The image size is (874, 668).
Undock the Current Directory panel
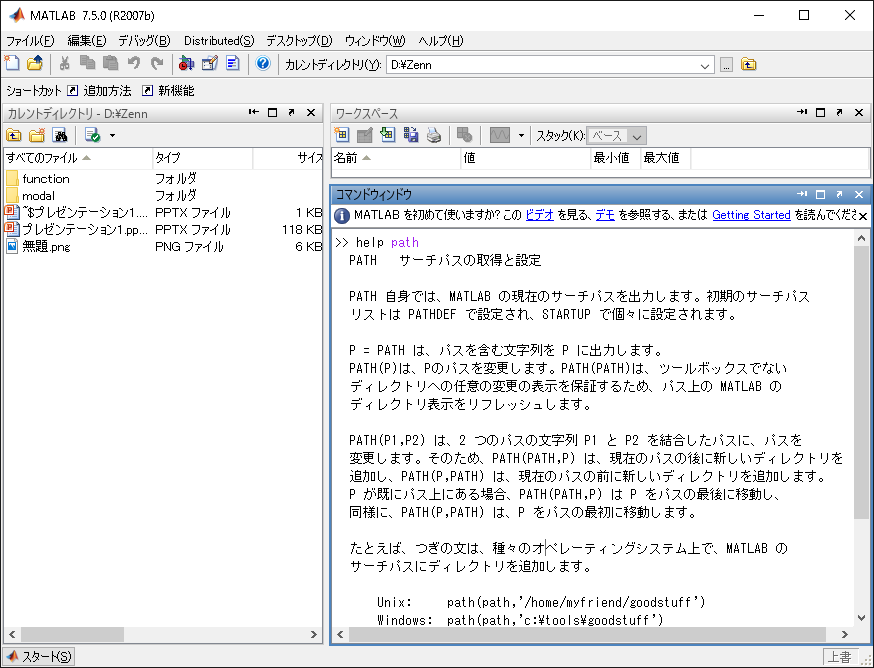point(292,113)
